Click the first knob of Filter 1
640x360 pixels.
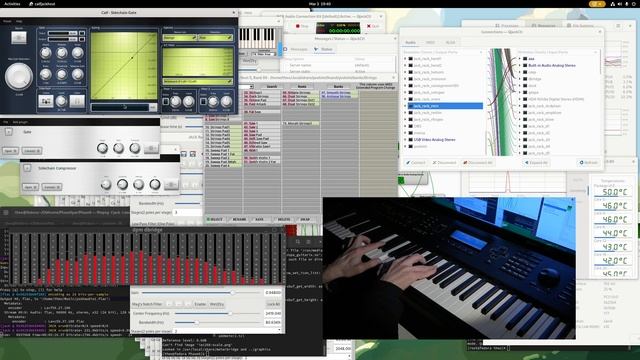tap(176, 101)
